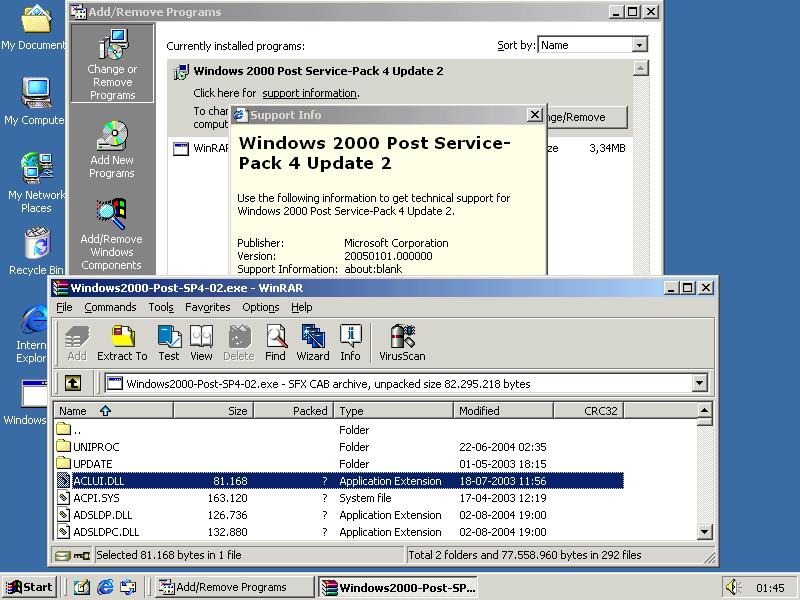Launch Internet Explorer from quick launch
This screenshot has height=600, width=800.
tap(105, 587)
